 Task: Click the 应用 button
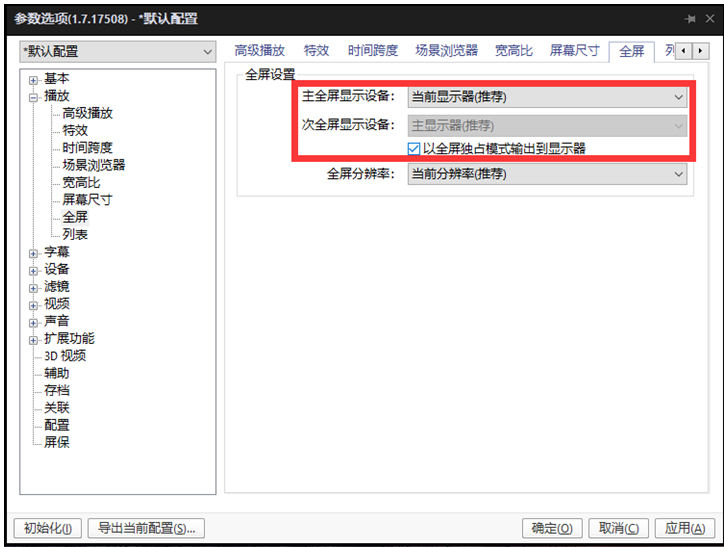click(684, 528)
